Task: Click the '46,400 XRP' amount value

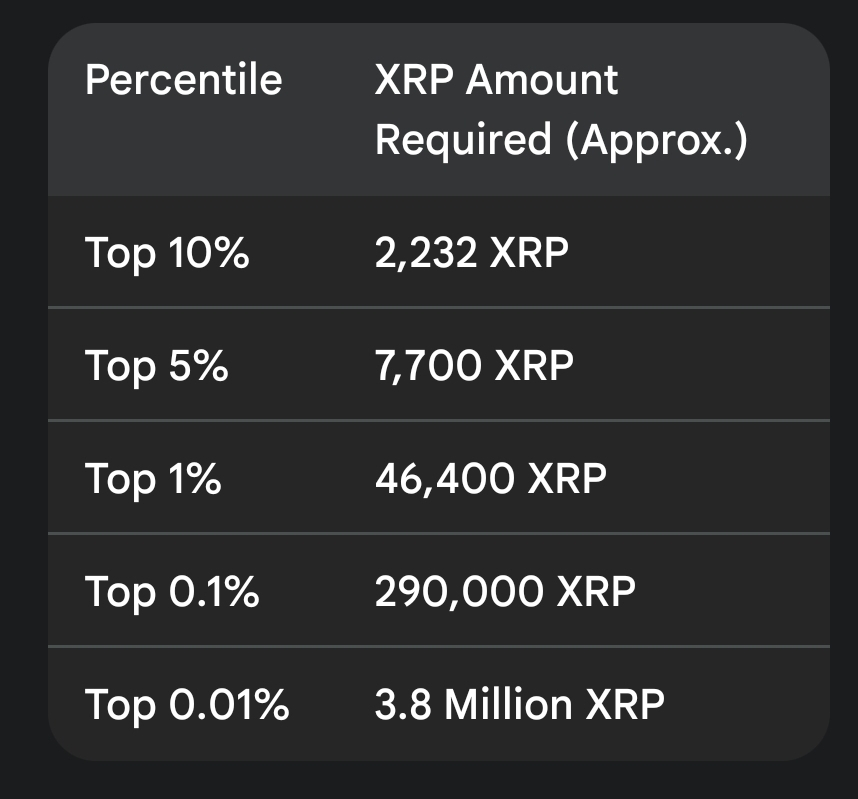Action: [490, 479]
